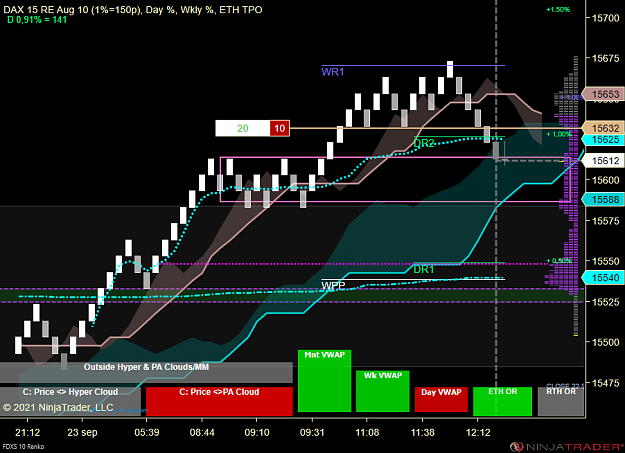
Task: Click the 15700 price axis label
Action: coord(605,18)
